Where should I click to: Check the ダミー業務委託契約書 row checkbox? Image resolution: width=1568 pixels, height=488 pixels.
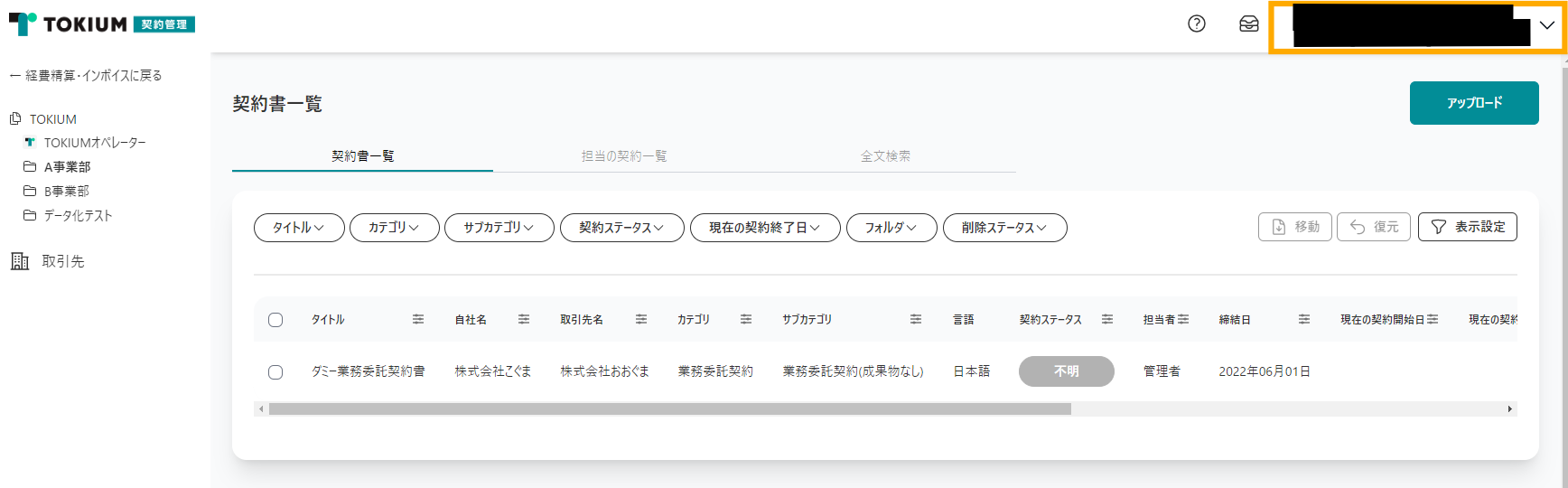point(275,372)
